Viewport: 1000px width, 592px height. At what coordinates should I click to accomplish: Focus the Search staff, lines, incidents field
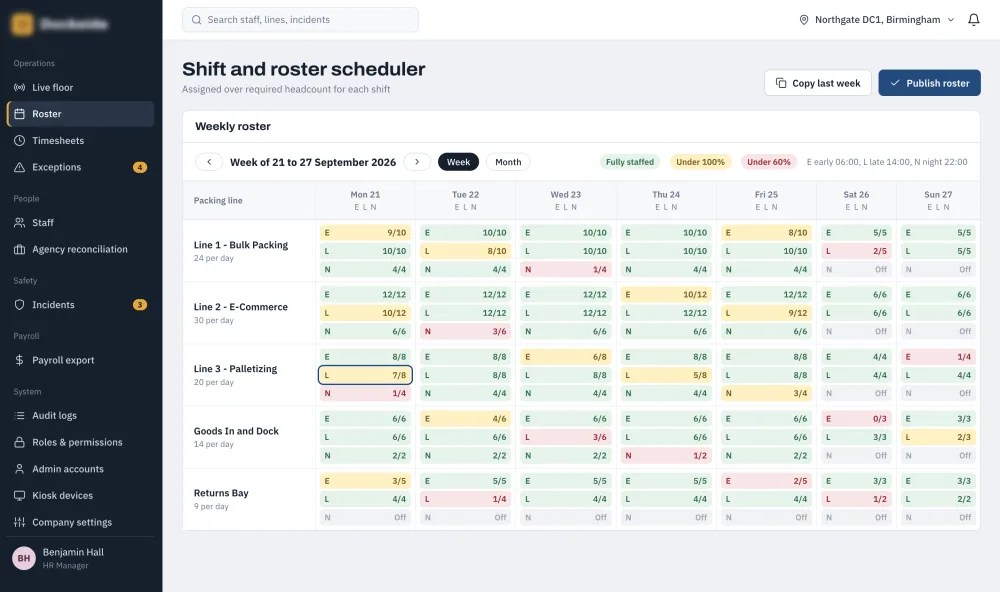click(300, 20)
